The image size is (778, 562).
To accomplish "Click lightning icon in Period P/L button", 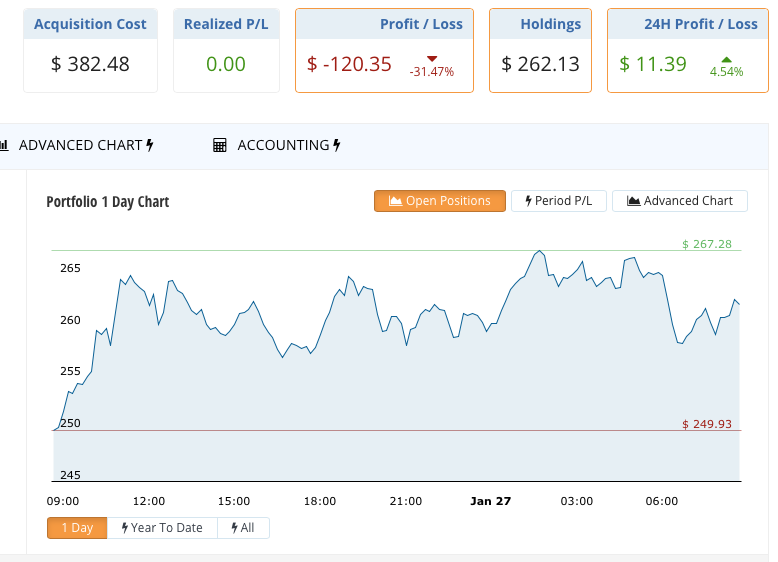I will tap(527, 201).
